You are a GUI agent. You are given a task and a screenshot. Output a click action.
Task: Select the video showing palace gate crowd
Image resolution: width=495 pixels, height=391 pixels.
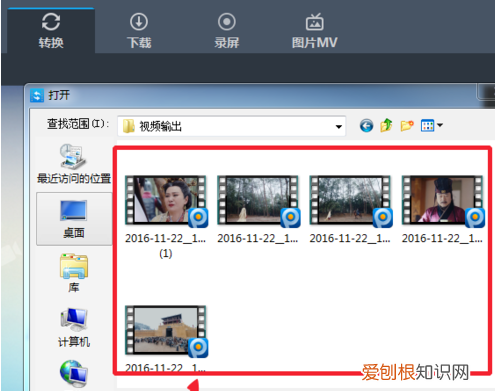(166, 331)
